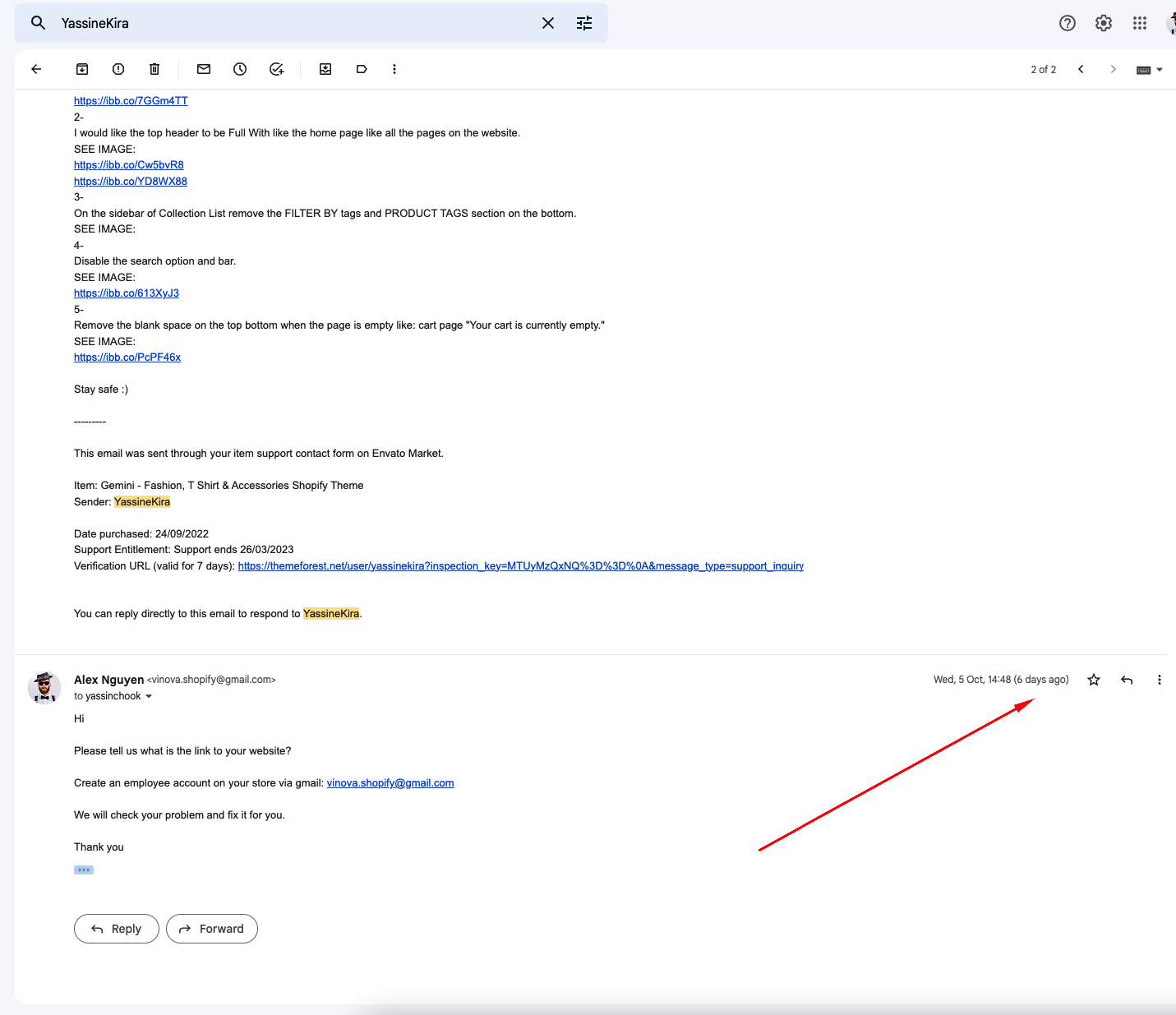Snooze this email with clock icon
The height and width of the screenshot is (1015, 1176).
240,69
